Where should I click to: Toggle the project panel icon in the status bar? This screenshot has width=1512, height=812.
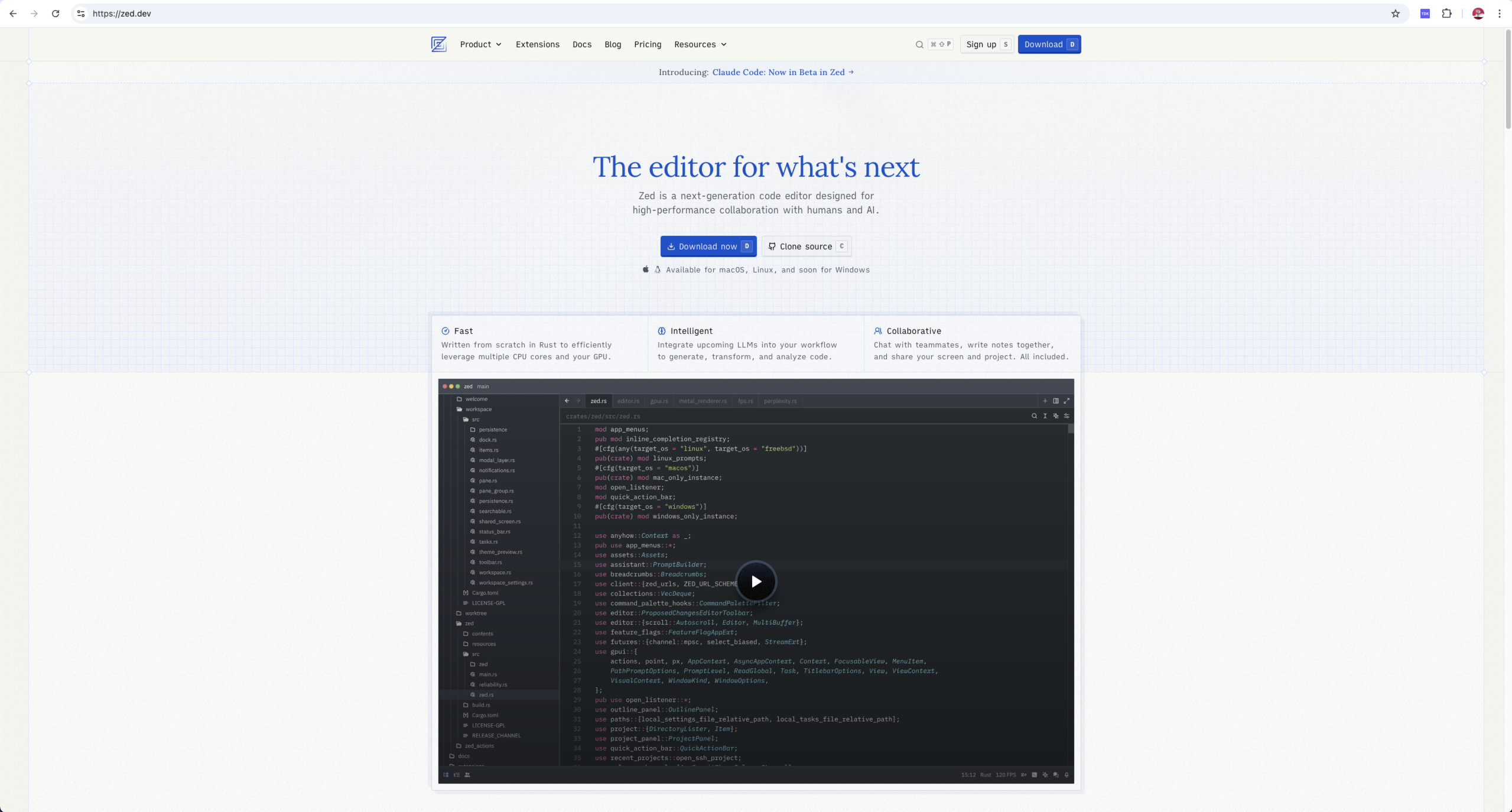[446, 775]
